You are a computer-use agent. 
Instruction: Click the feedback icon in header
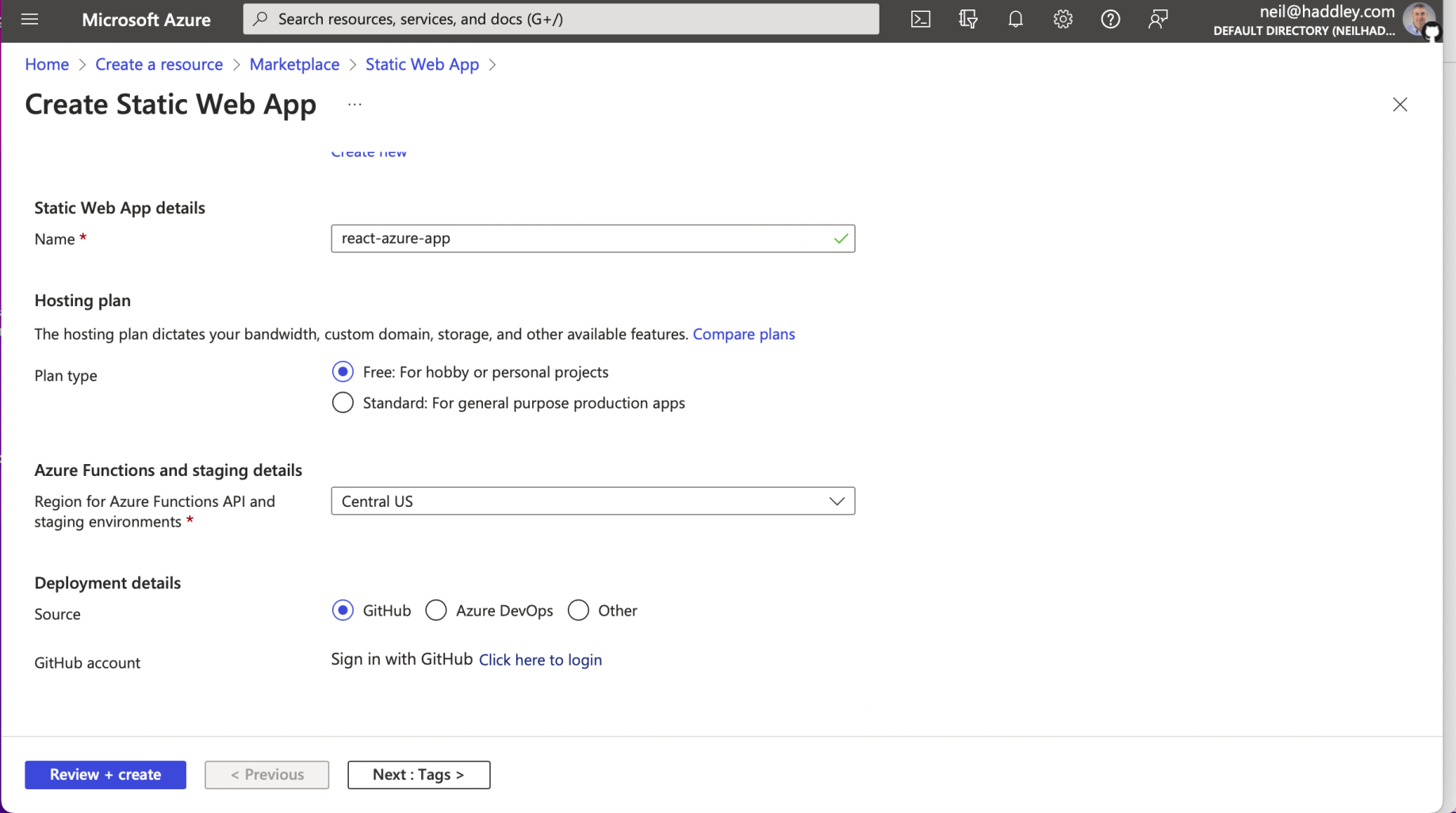pos(1158,19)
